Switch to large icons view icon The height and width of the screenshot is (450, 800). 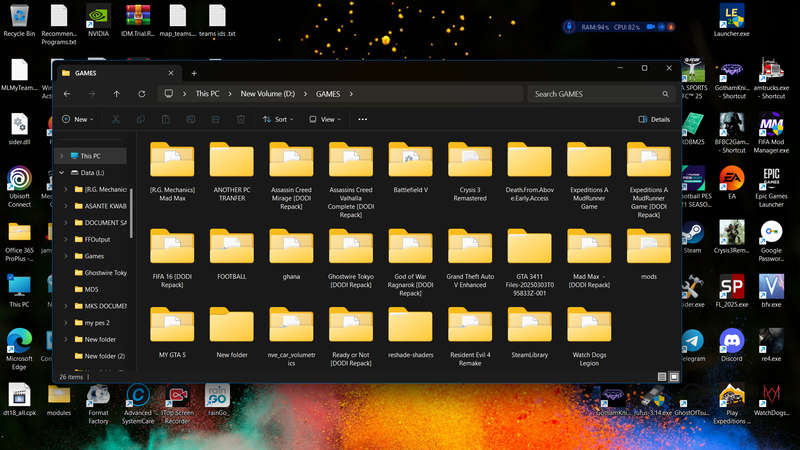coord(674,377)
